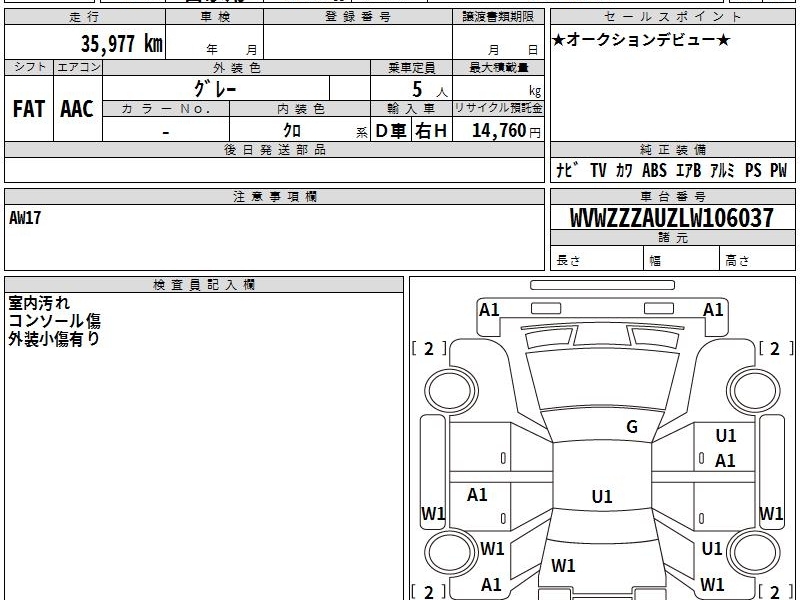Click the 純正装備 header
This screenshot has height=600, width=800.
point(673,149)
